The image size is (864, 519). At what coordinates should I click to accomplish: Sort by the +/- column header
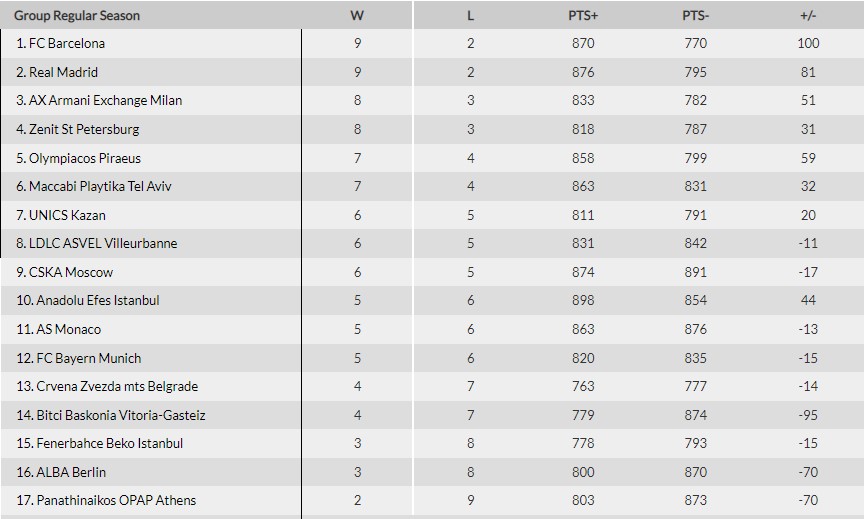point(809,16)
